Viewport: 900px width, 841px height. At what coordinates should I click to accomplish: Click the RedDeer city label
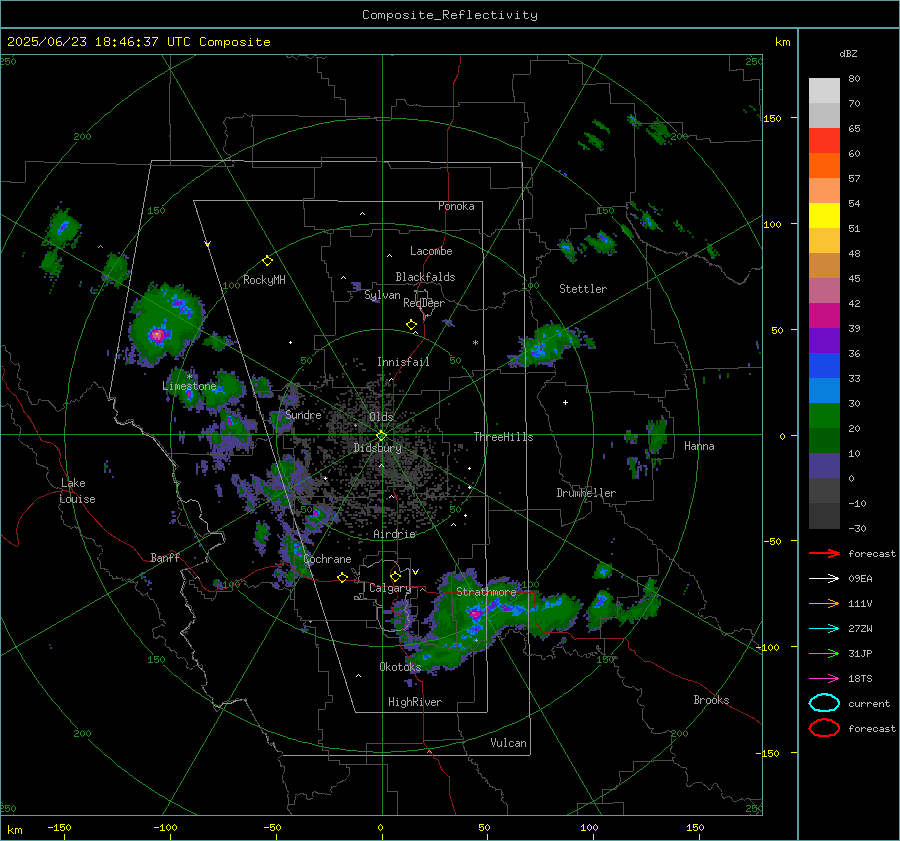coord(424,303)
